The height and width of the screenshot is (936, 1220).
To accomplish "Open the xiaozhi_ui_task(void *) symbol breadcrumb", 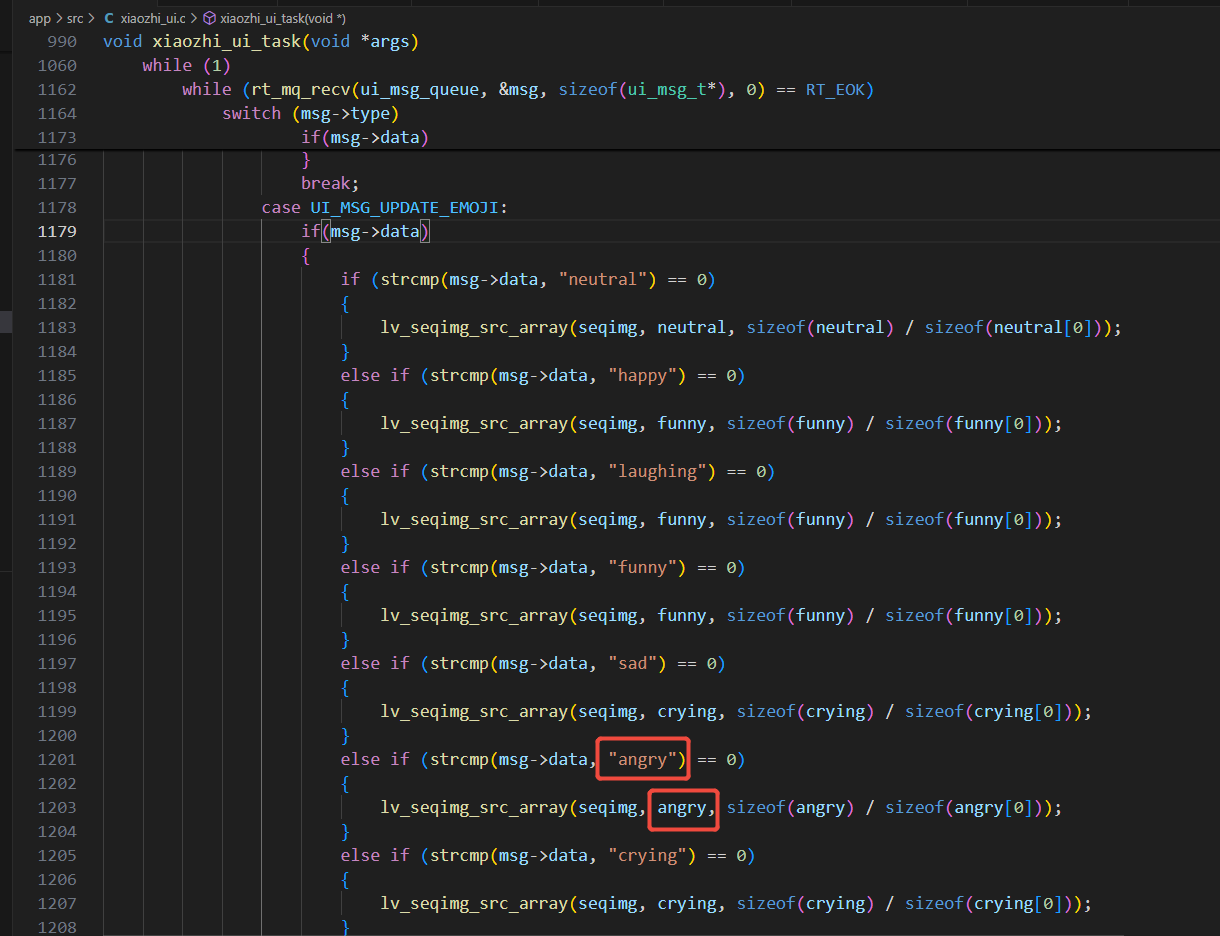I will (282, 18).
